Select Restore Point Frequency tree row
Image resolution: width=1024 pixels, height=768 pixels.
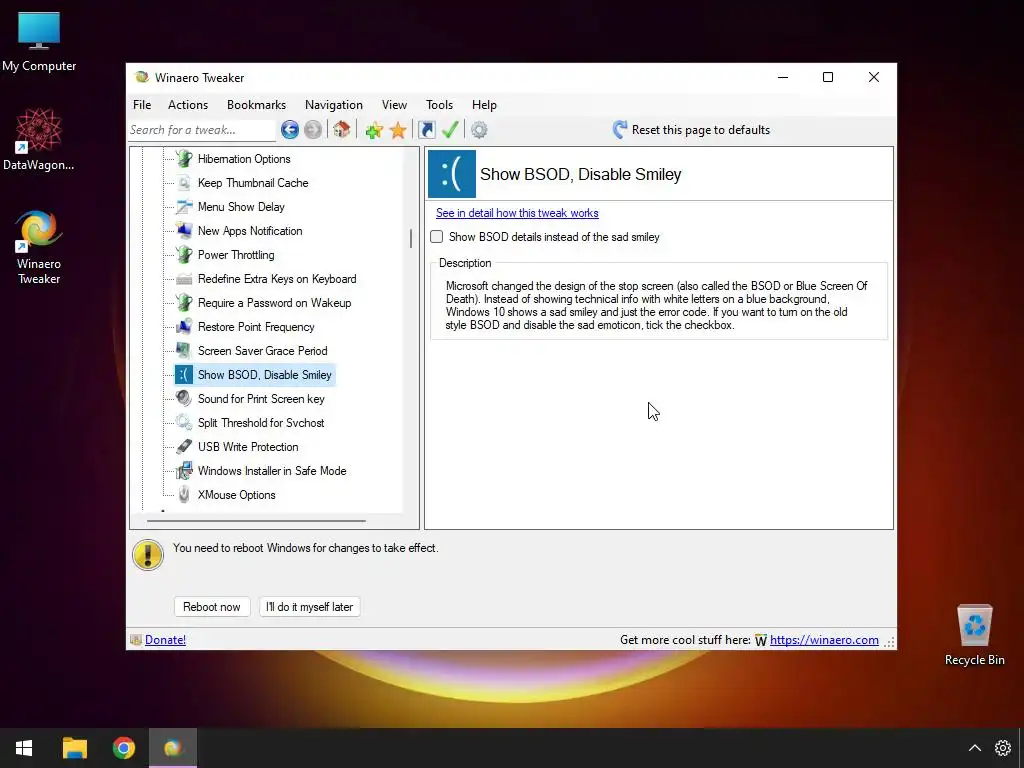point(256,327)
